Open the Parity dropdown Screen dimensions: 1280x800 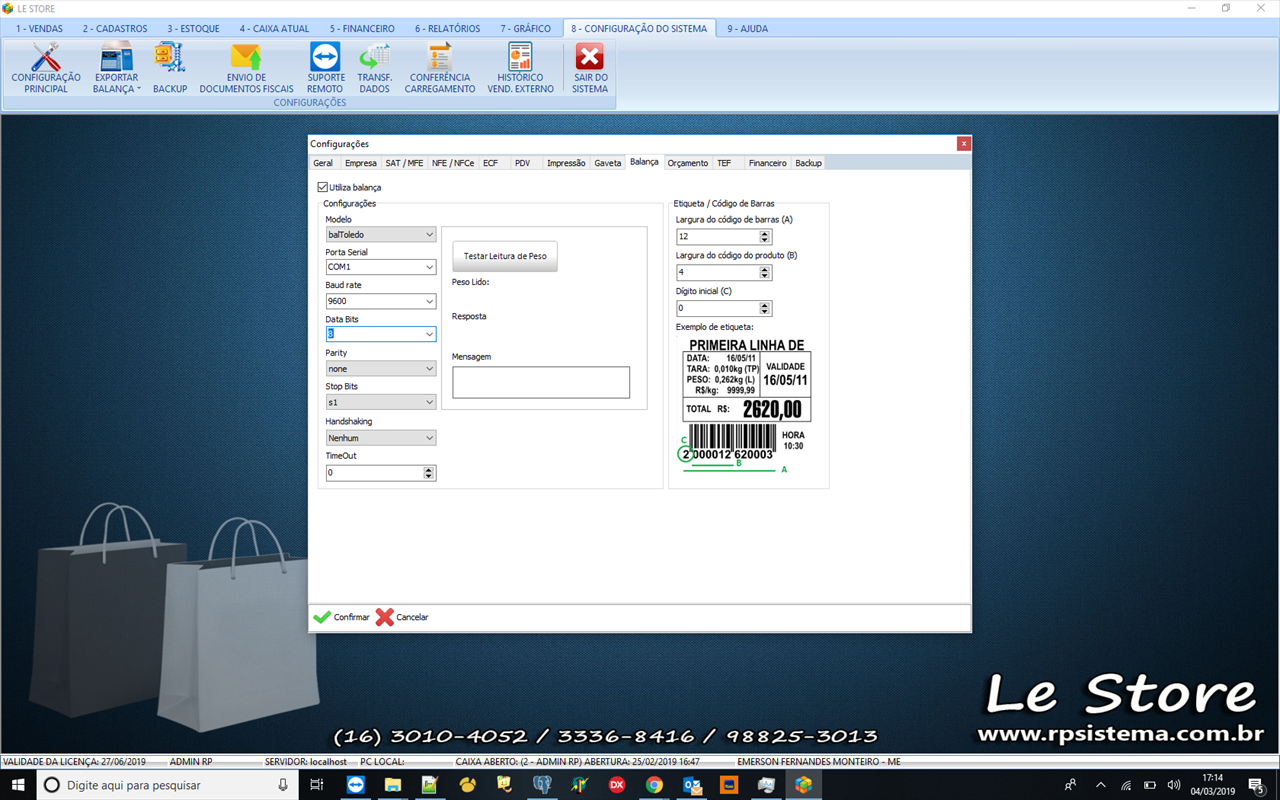pos(381,368)
